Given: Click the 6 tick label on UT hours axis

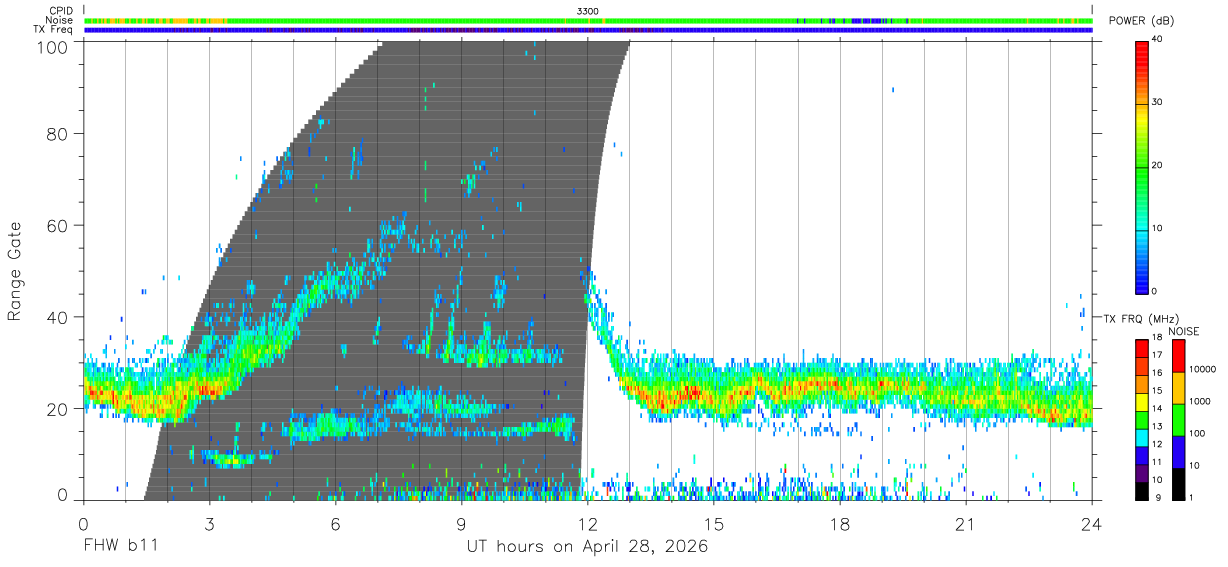Looking at the screenshot, I should (335, 523).
